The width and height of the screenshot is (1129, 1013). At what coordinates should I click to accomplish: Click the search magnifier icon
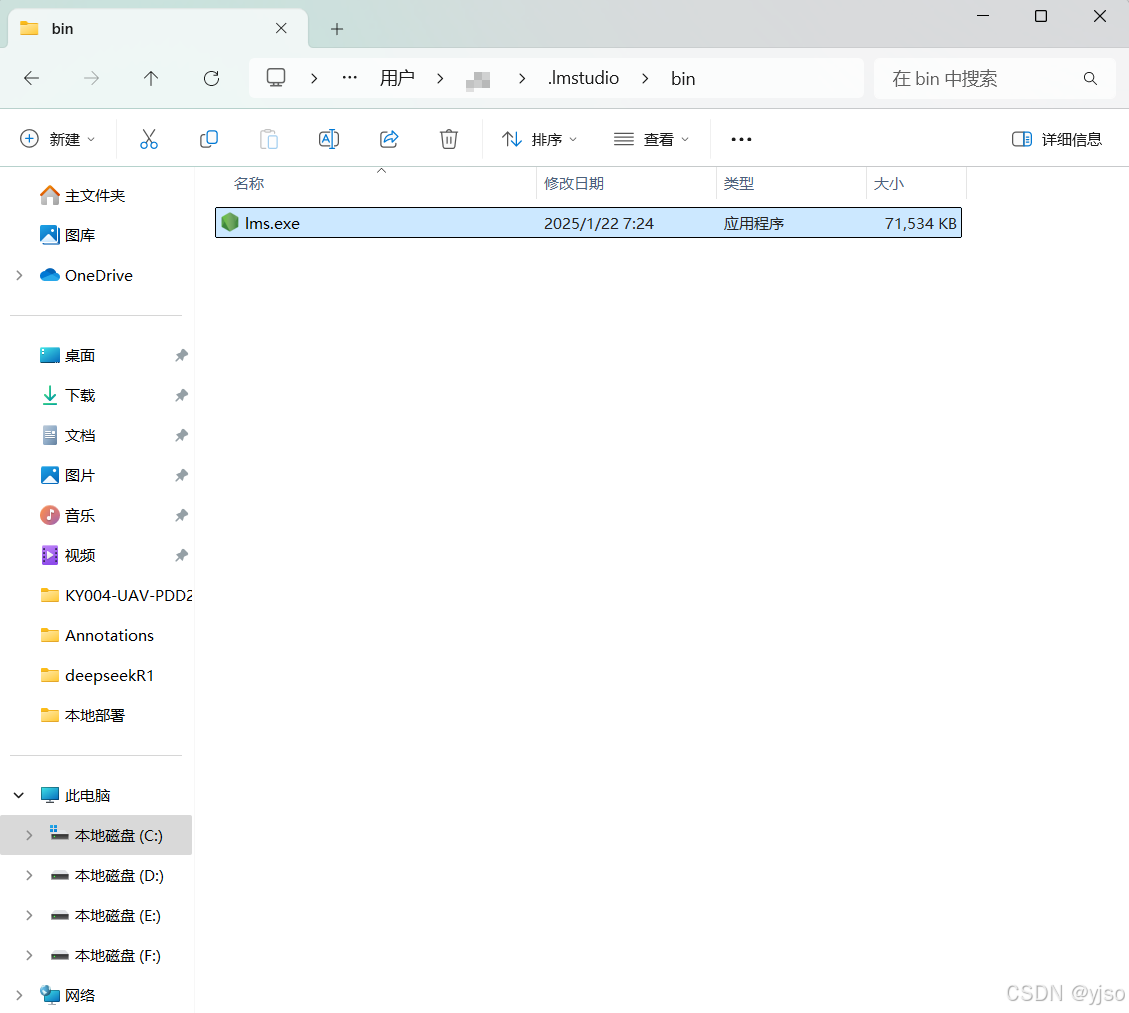(1090, 78)
